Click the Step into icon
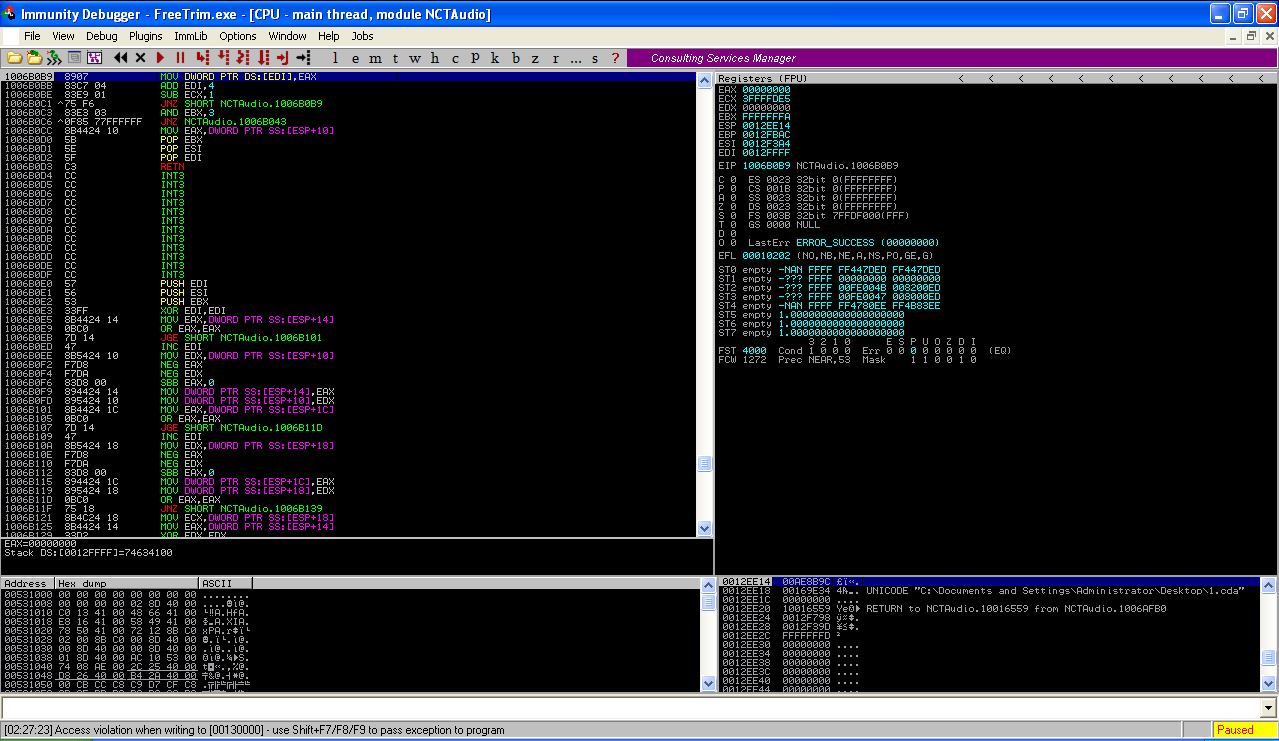 coord(202,58)
